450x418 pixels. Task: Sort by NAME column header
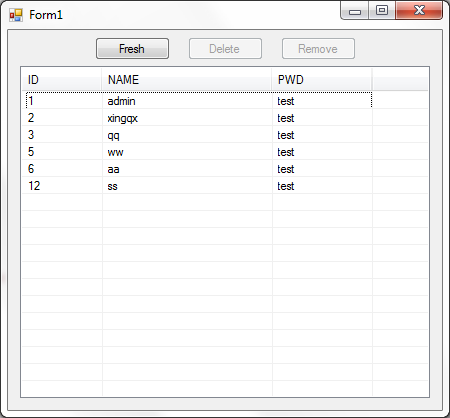[x=187, y=80]
